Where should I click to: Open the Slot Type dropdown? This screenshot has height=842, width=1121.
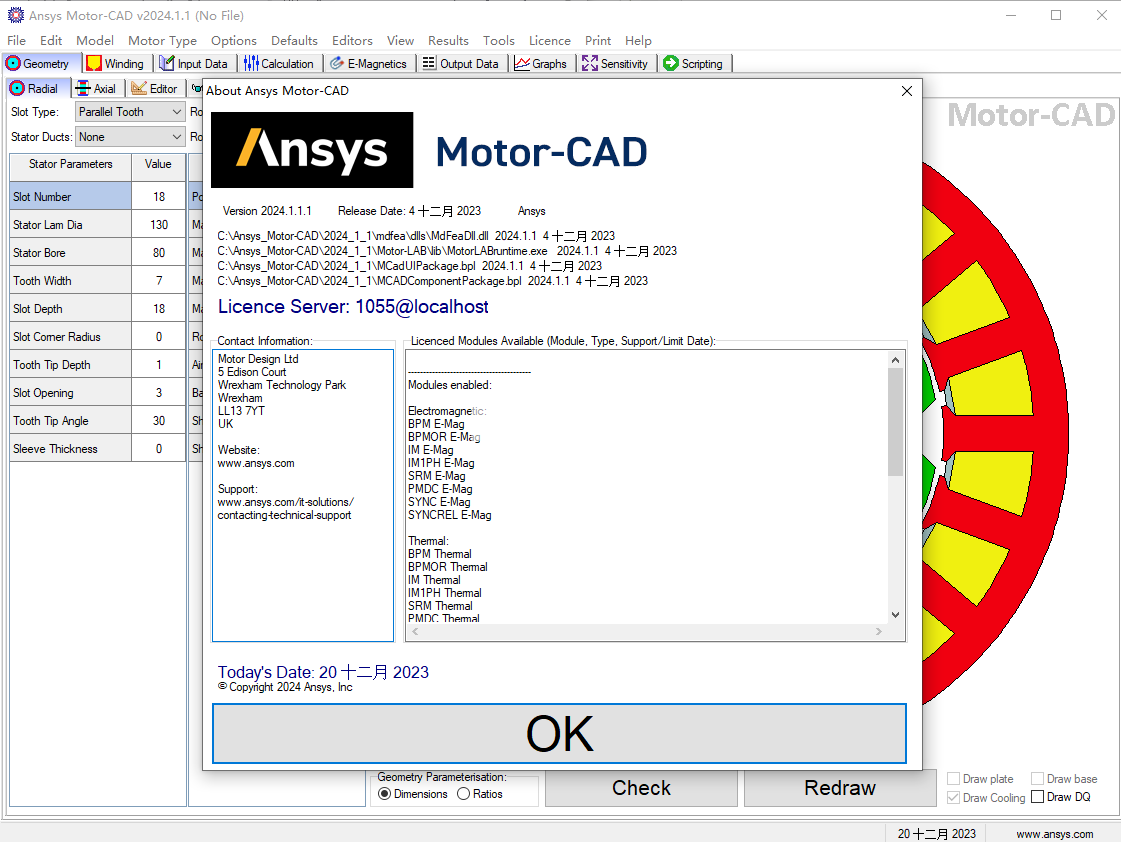(x=130, y=112)
